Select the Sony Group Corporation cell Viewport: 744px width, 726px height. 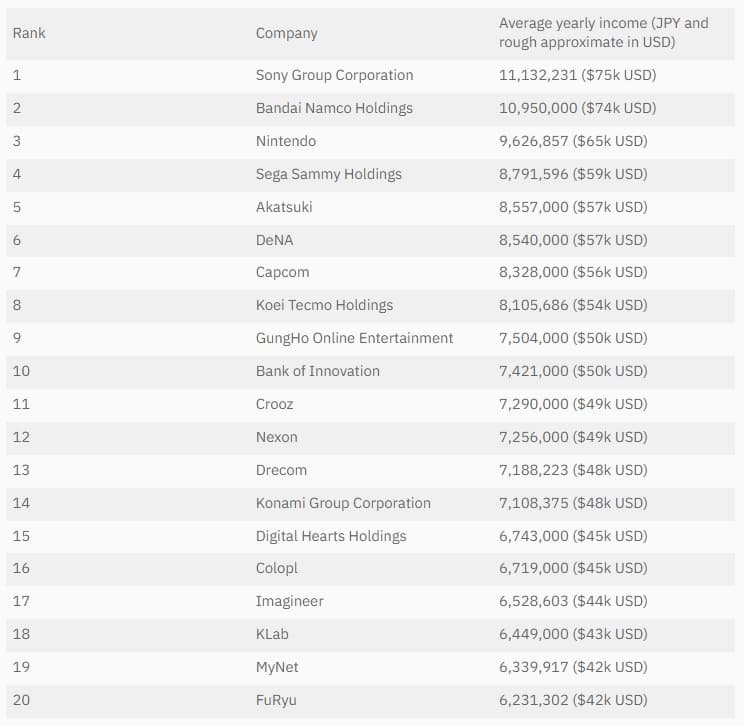(x=334, y=75)
